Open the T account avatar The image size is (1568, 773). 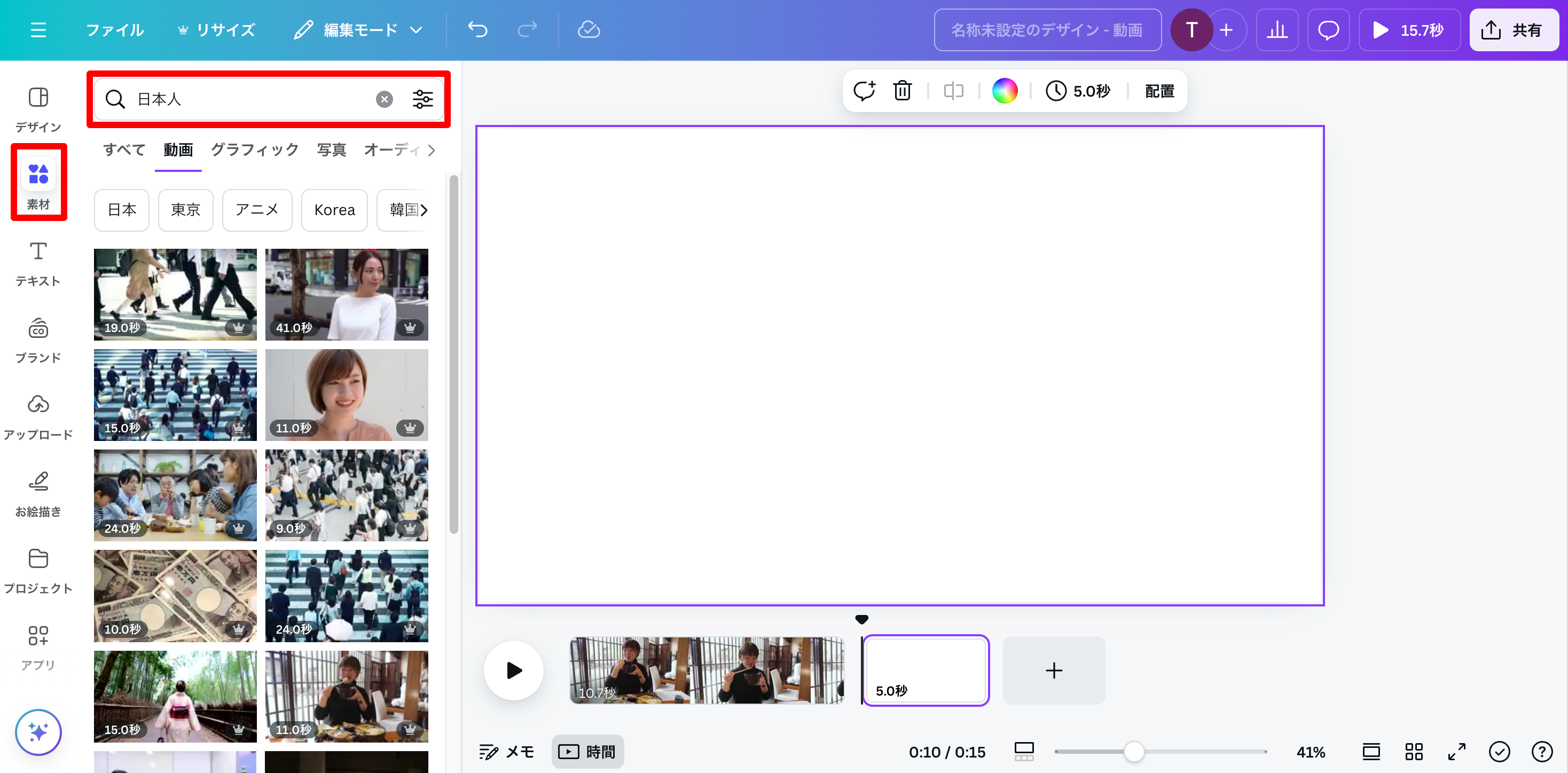pos(1191,30)
